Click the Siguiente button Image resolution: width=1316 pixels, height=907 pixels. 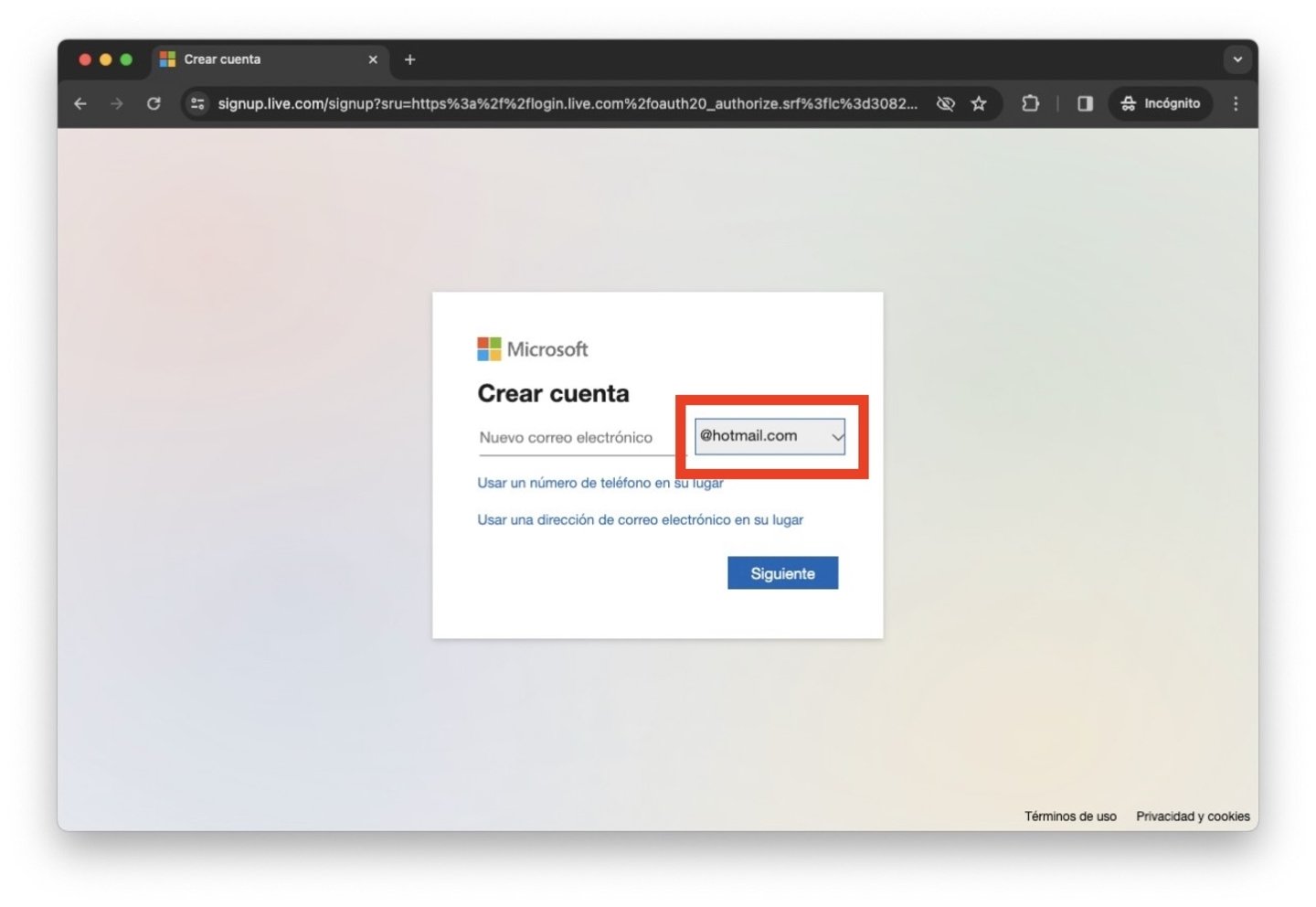point(782,573)
